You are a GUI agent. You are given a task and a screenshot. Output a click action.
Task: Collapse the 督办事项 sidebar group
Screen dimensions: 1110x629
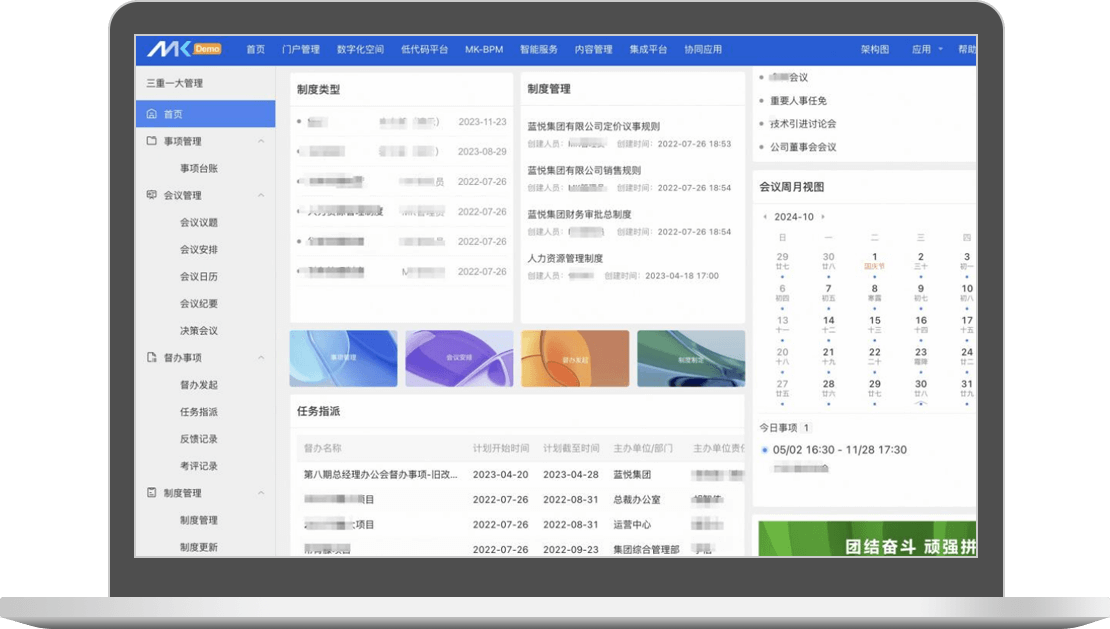261,357
